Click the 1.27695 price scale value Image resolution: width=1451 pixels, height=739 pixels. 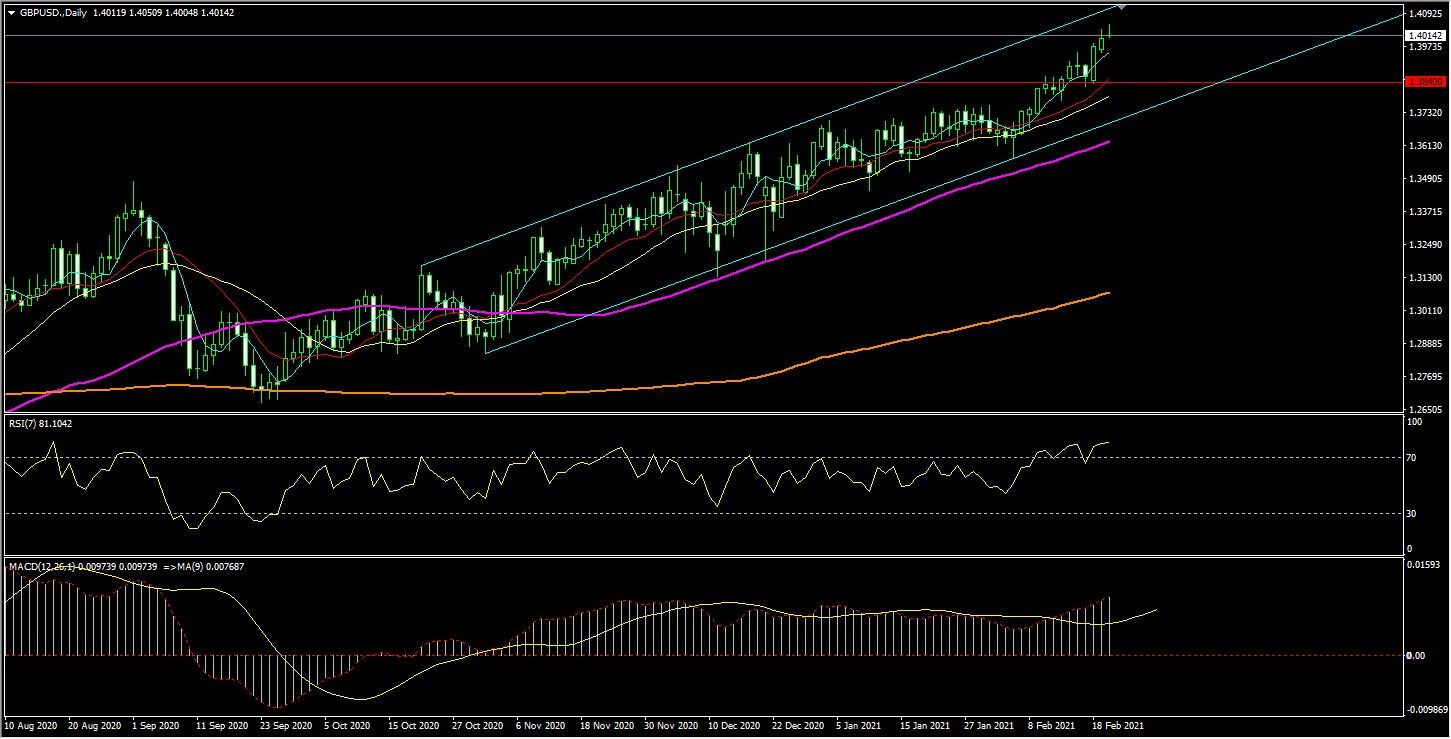point(1424,377)
